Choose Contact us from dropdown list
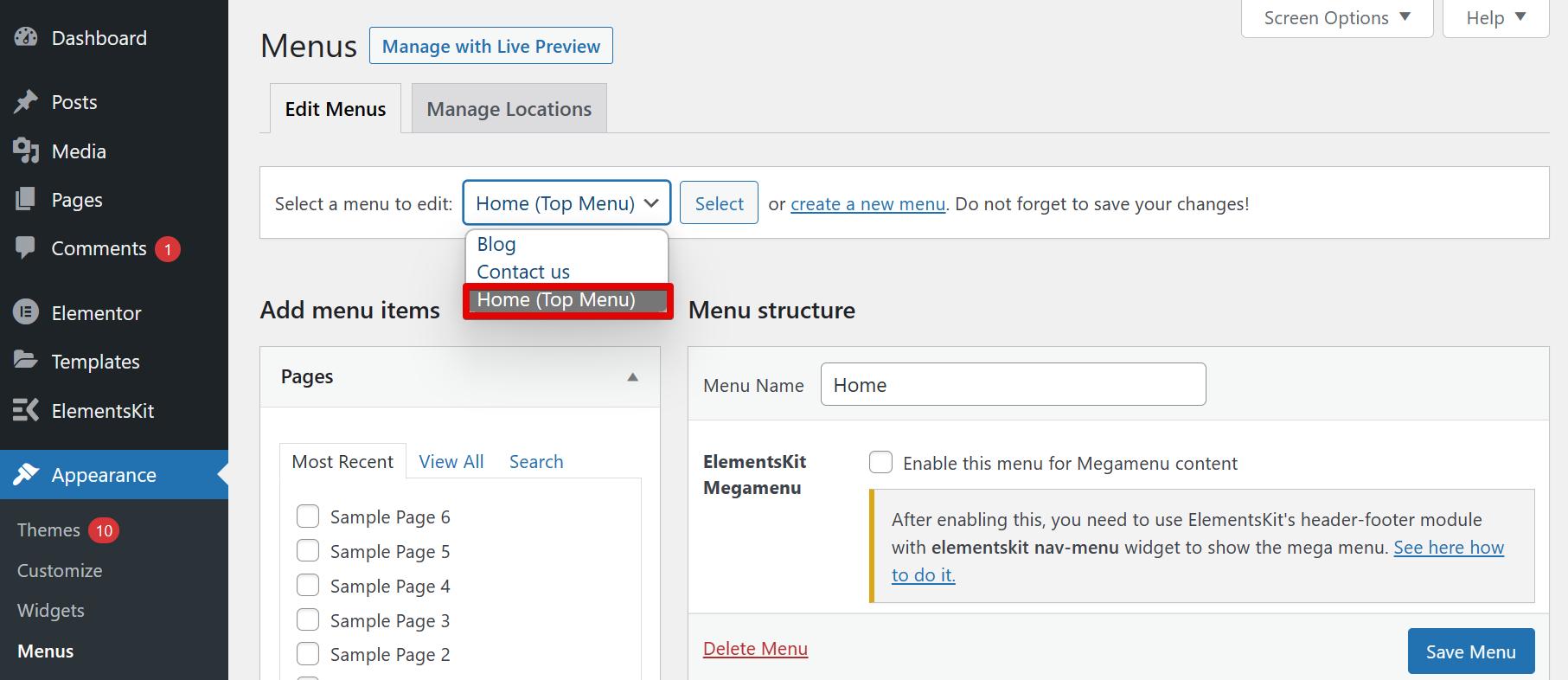1568x680 pixels. pos(523,272)
